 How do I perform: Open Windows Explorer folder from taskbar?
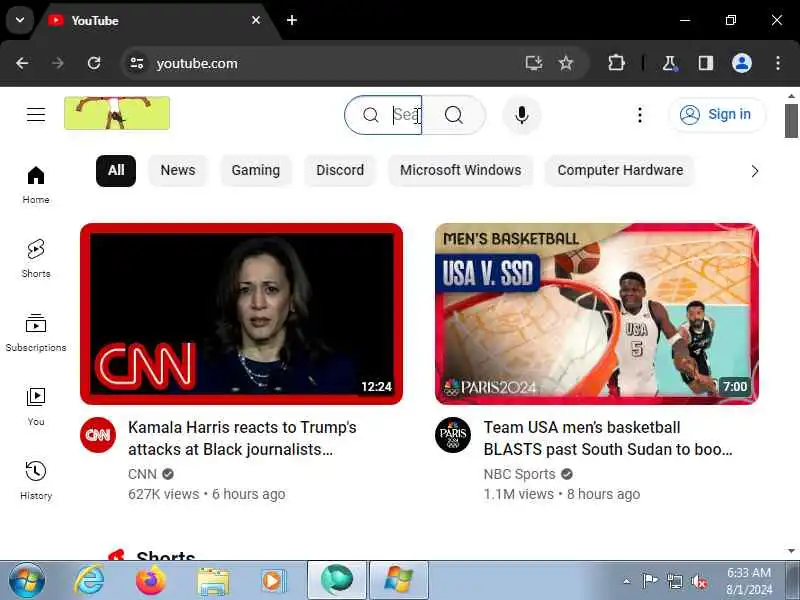pos(213,582)
